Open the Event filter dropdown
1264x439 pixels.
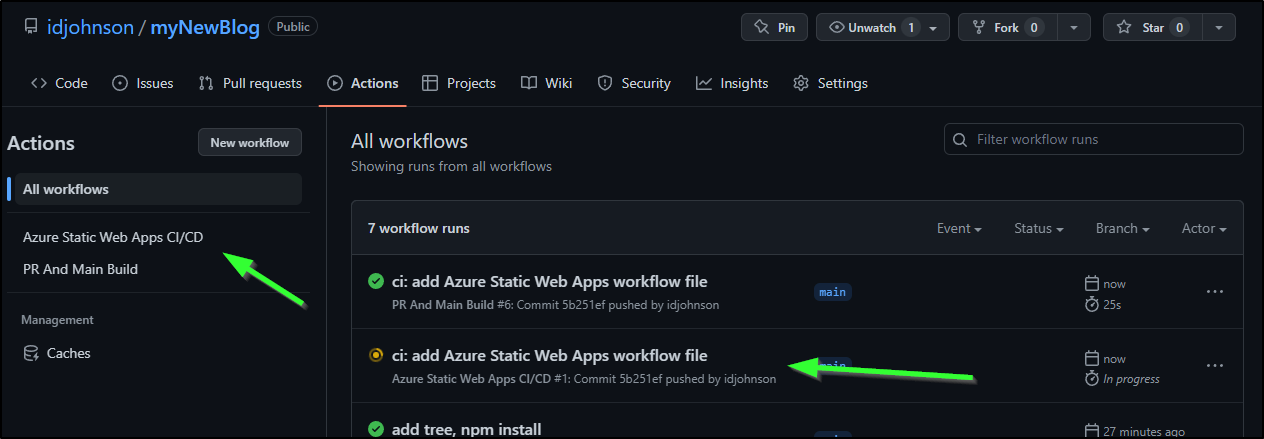pyautogui.click(x=959, y=228)
